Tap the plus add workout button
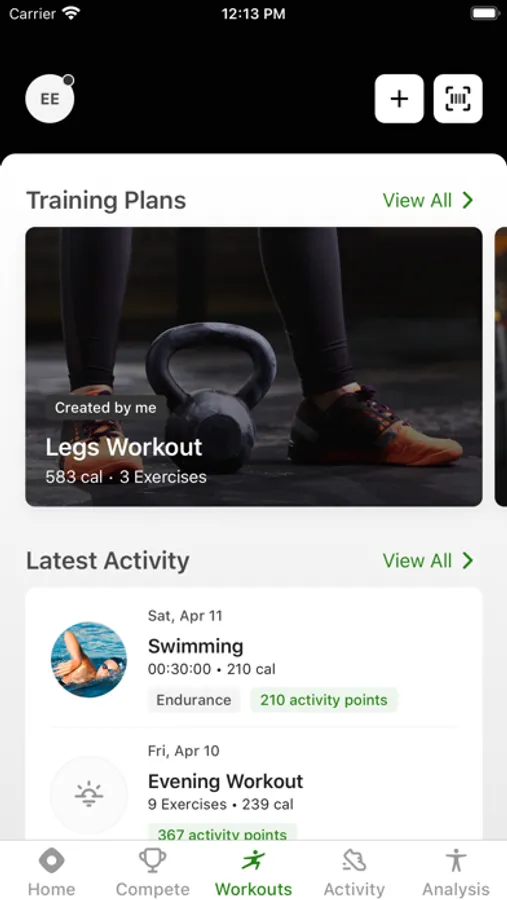Image resolution: width=507 pixels, height=900 pixels. pos(399,99)
